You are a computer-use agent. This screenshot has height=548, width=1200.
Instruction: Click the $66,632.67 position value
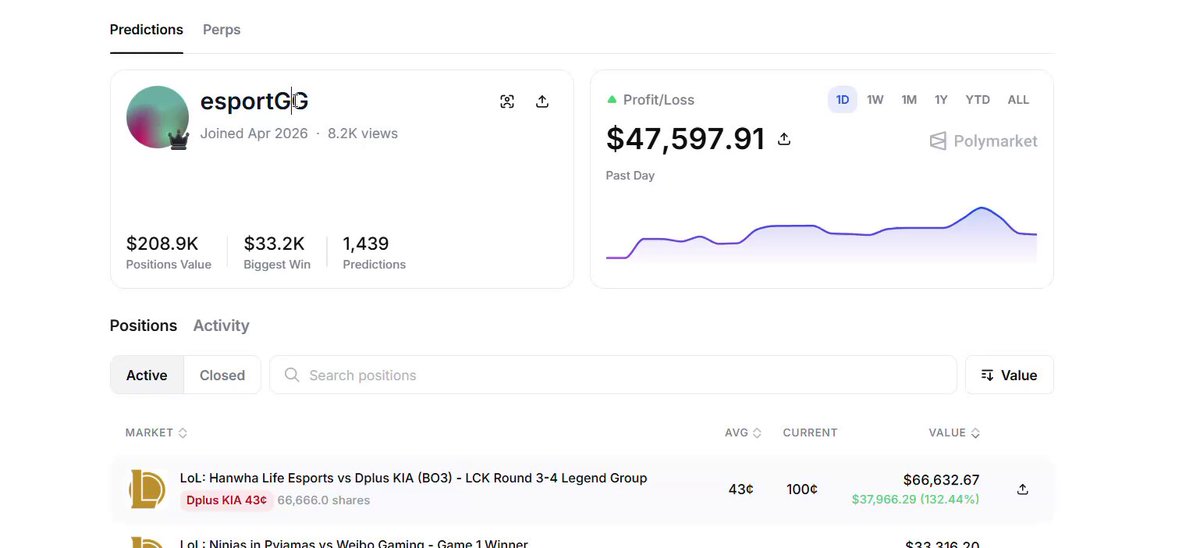point(941,480)
